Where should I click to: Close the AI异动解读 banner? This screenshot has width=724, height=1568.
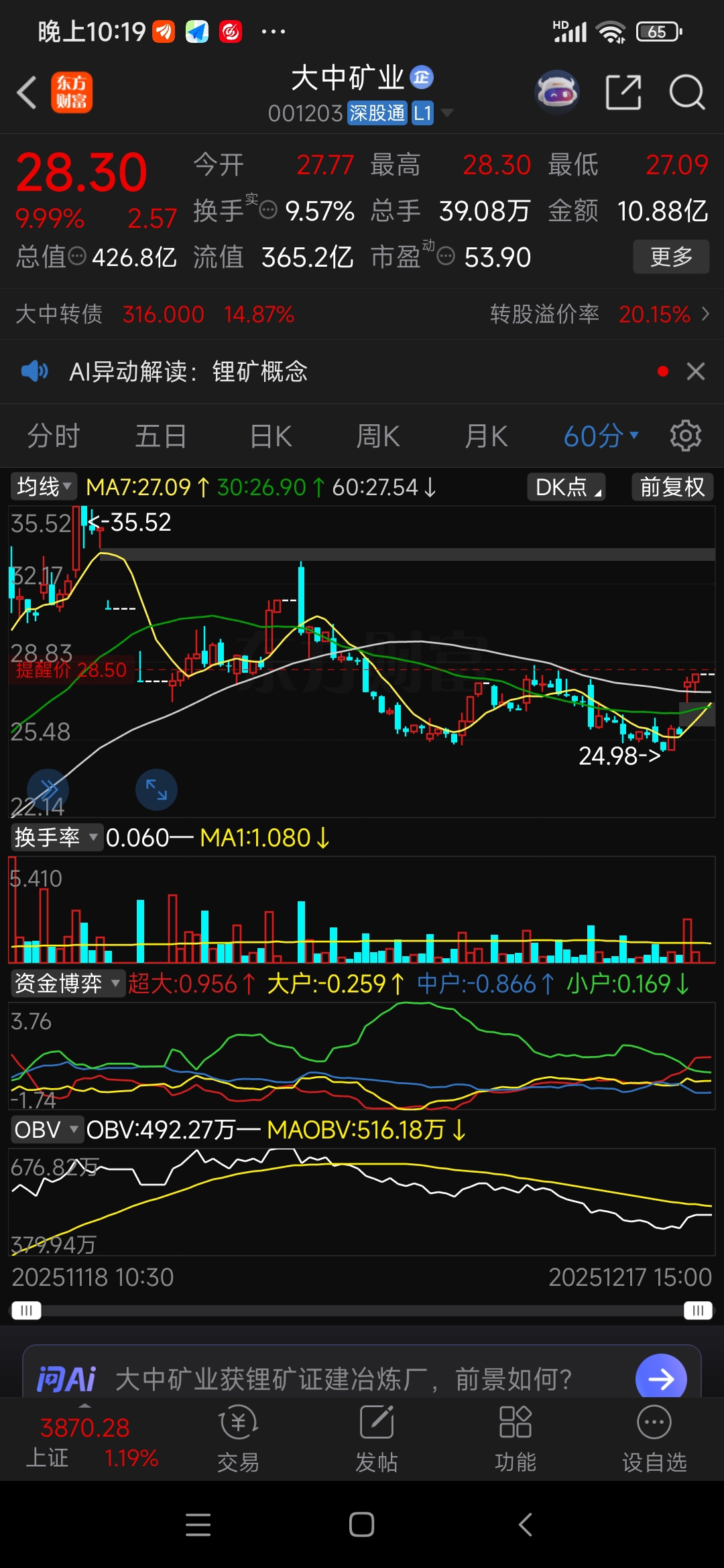click(696, 371)
